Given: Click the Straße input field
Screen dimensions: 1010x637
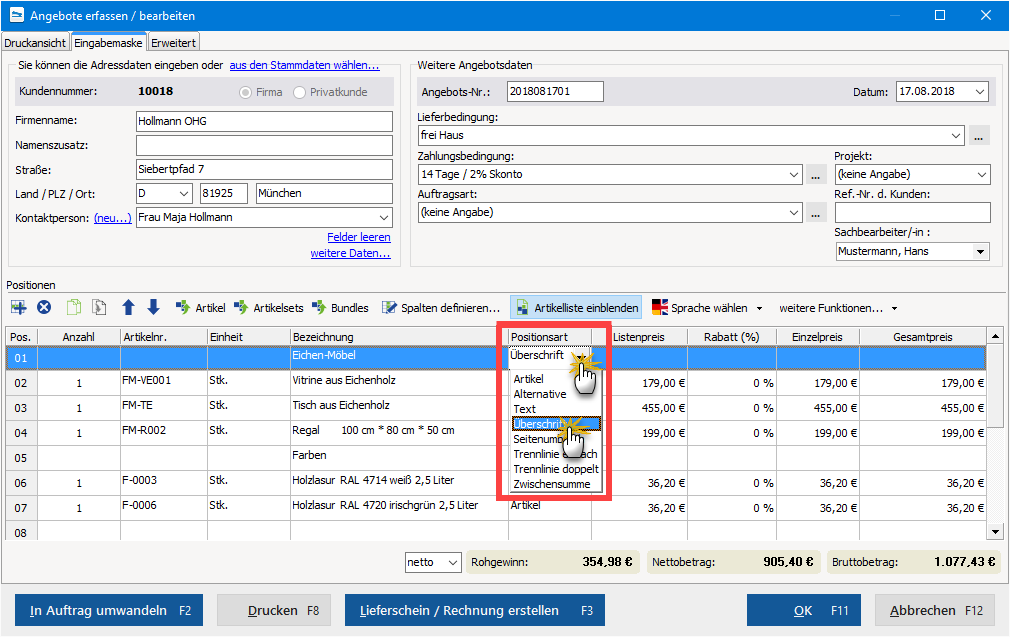Looking at the screenshot, I should tap(264, 169).
